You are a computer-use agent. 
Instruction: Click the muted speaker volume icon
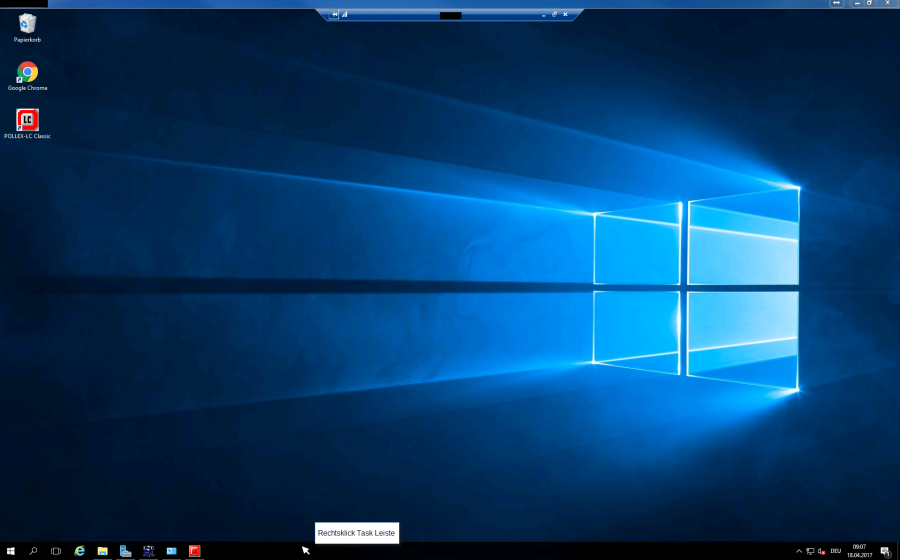coord(821,551)
